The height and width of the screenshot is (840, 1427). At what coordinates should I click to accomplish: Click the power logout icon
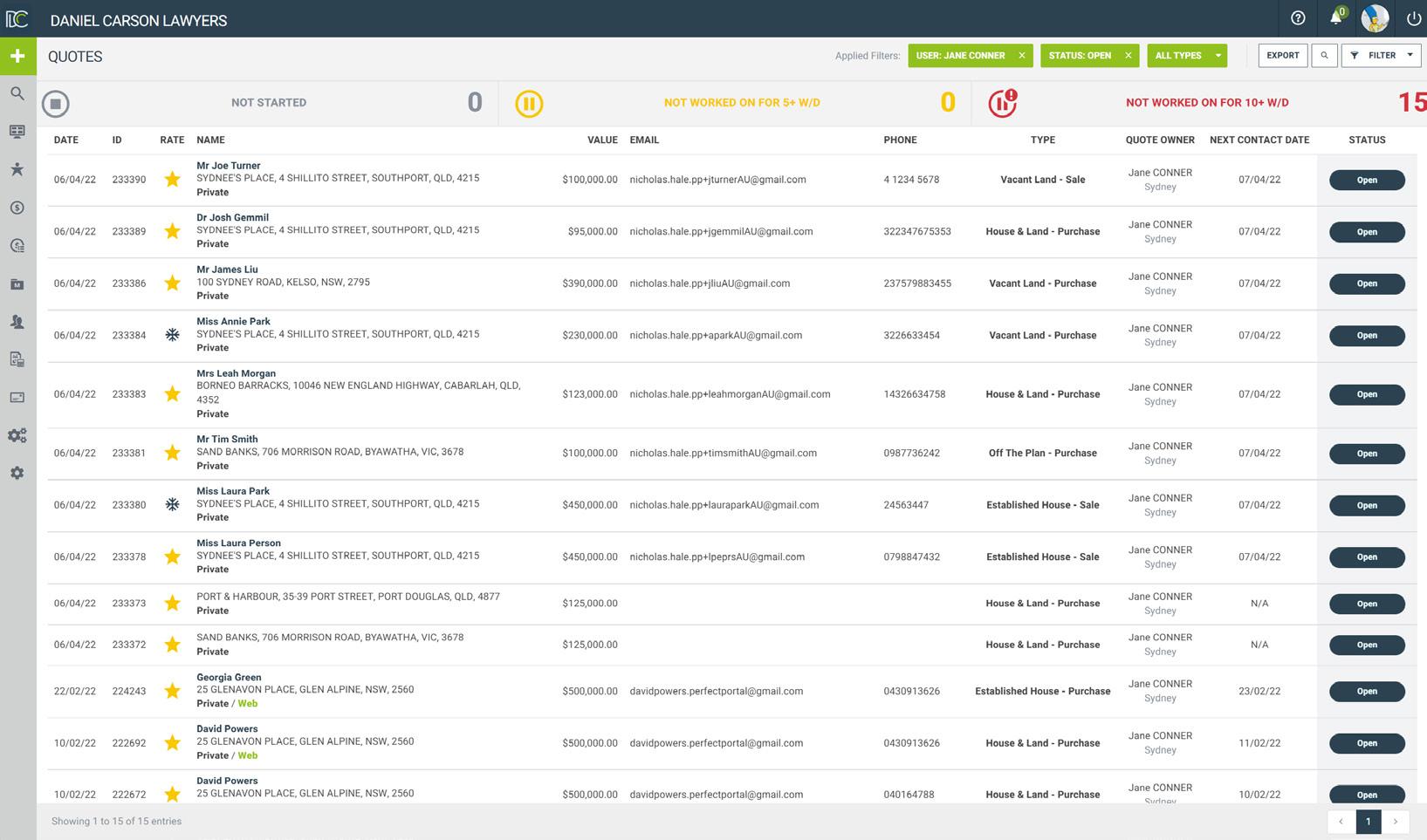tap(1414, 18)
